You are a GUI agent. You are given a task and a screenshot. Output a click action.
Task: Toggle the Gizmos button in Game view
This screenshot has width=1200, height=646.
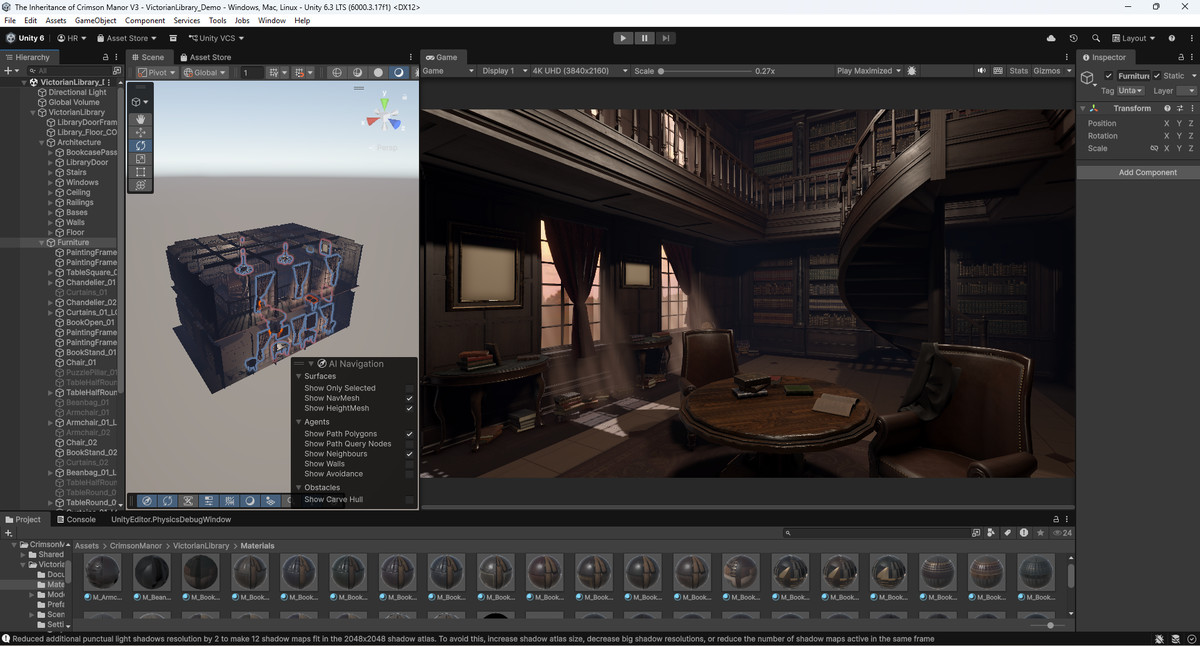1046,71
